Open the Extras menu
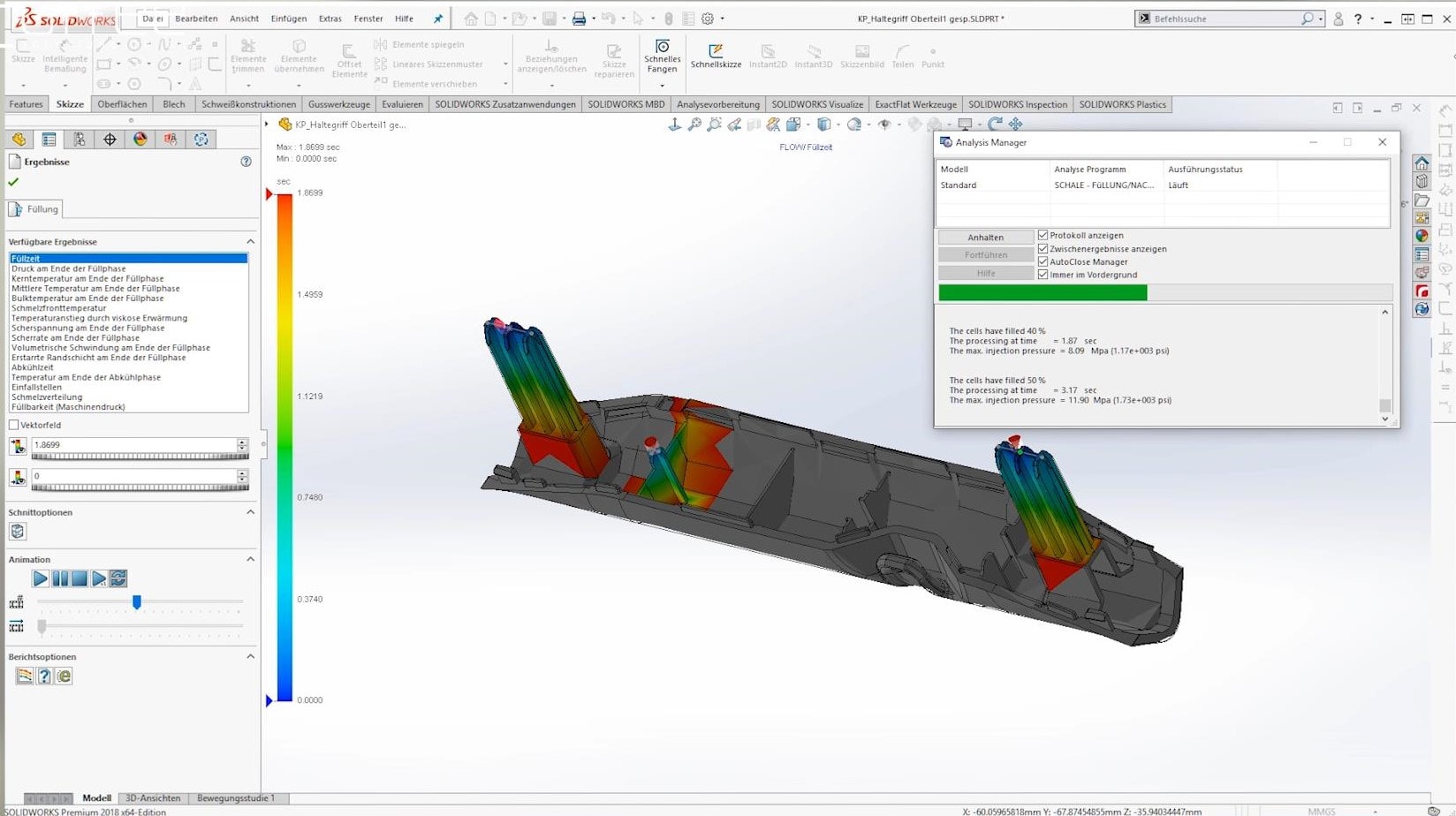1456x816 pixels. pos(330,19)
